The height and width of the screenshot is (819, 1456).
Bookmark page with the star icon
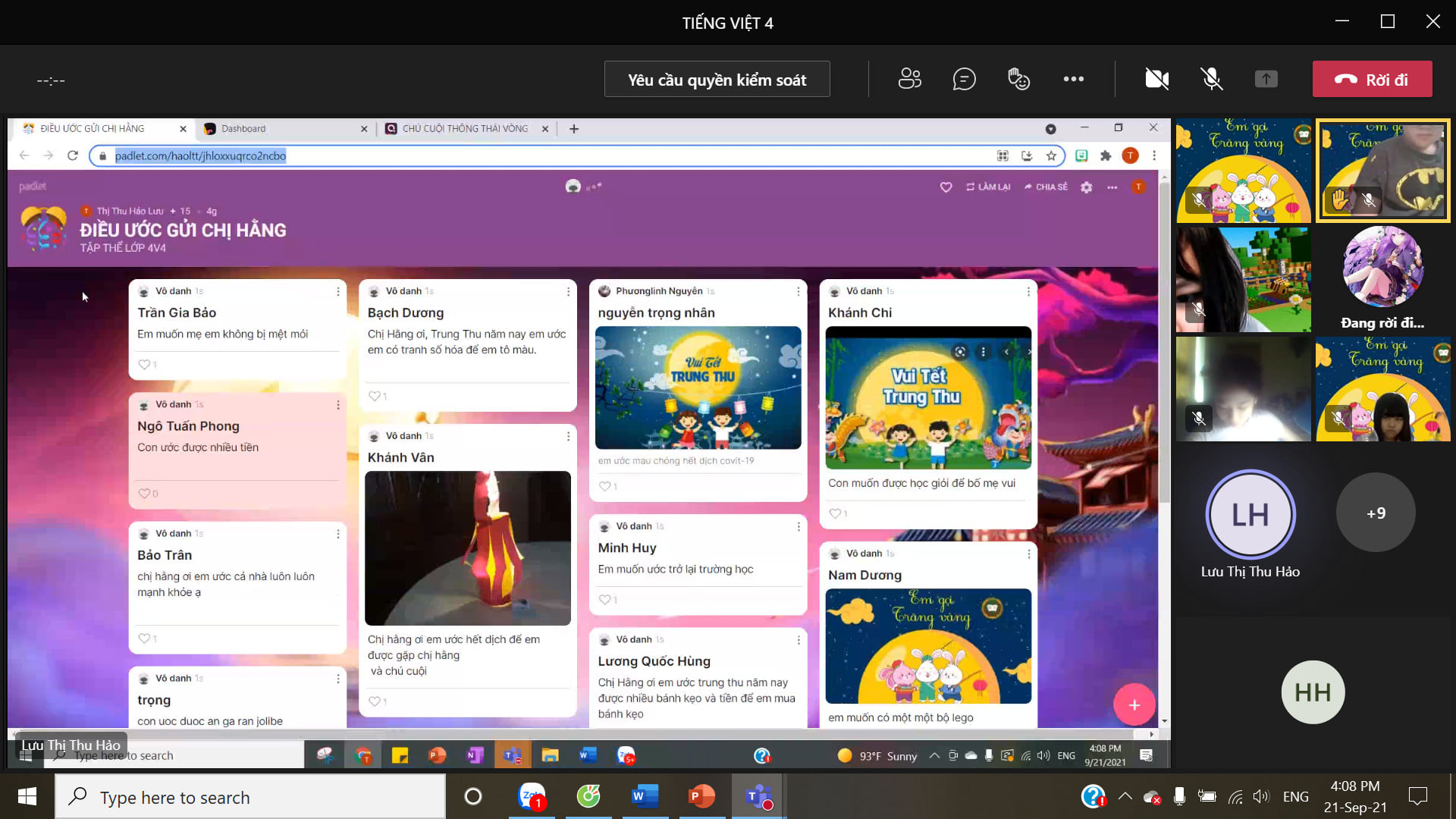coord(1051,155)
